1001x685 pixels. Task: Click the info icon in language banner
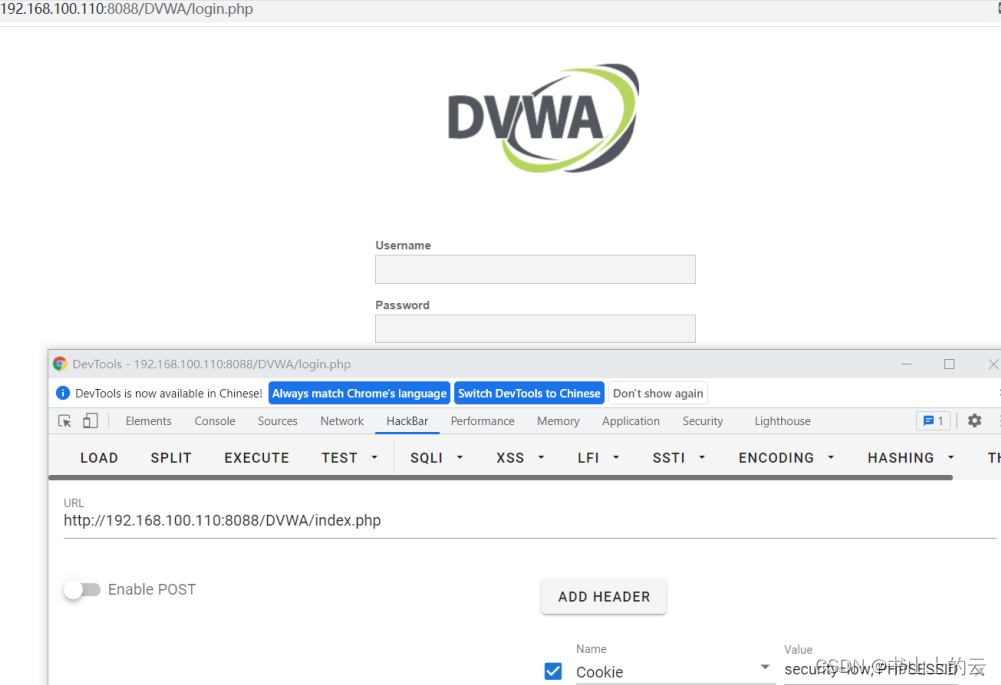coord(63,393)
